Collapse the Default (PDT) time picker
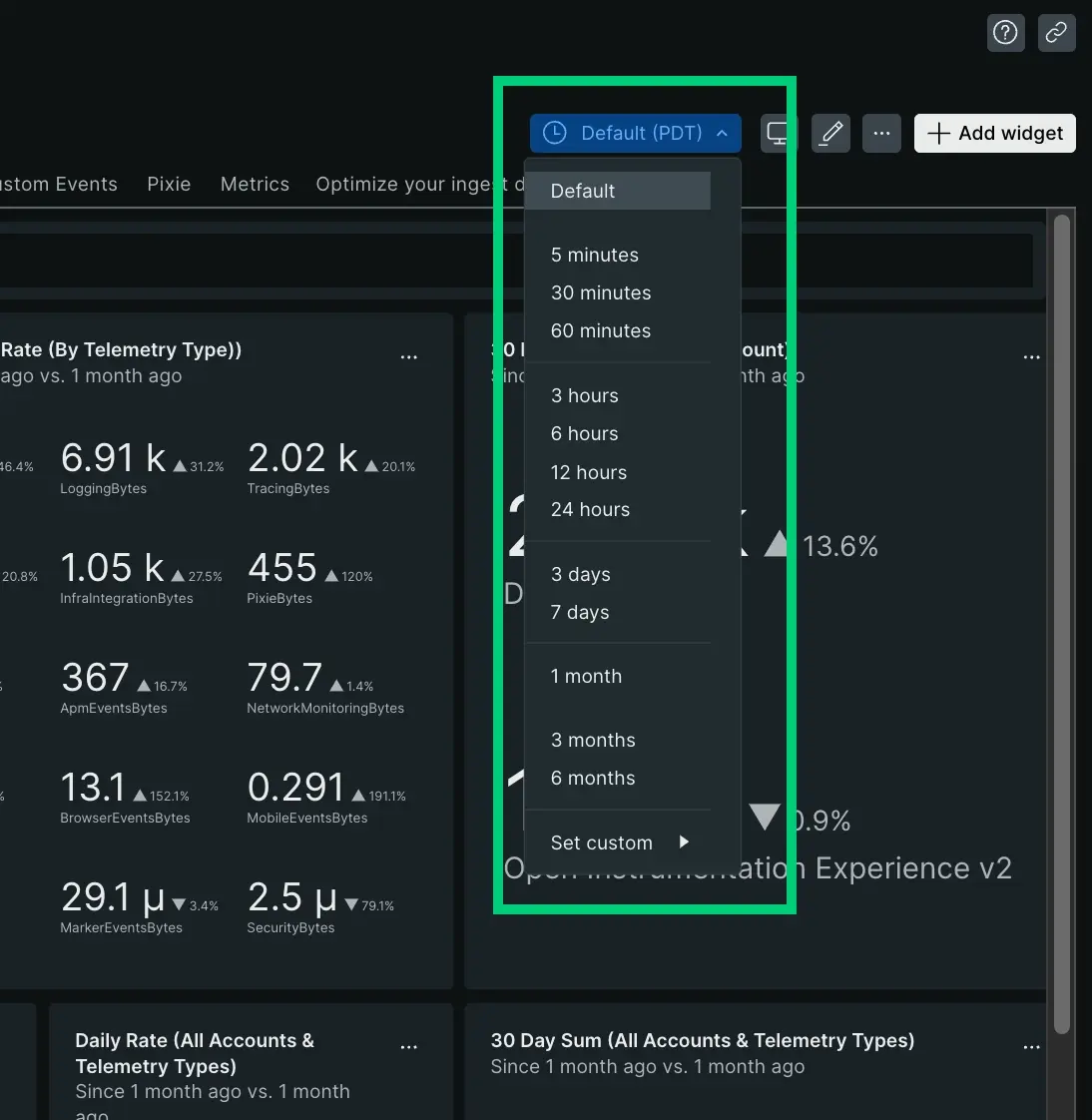Image resolution: width=1092 pixels, height=1120 pixels. (x=635, y=134)
